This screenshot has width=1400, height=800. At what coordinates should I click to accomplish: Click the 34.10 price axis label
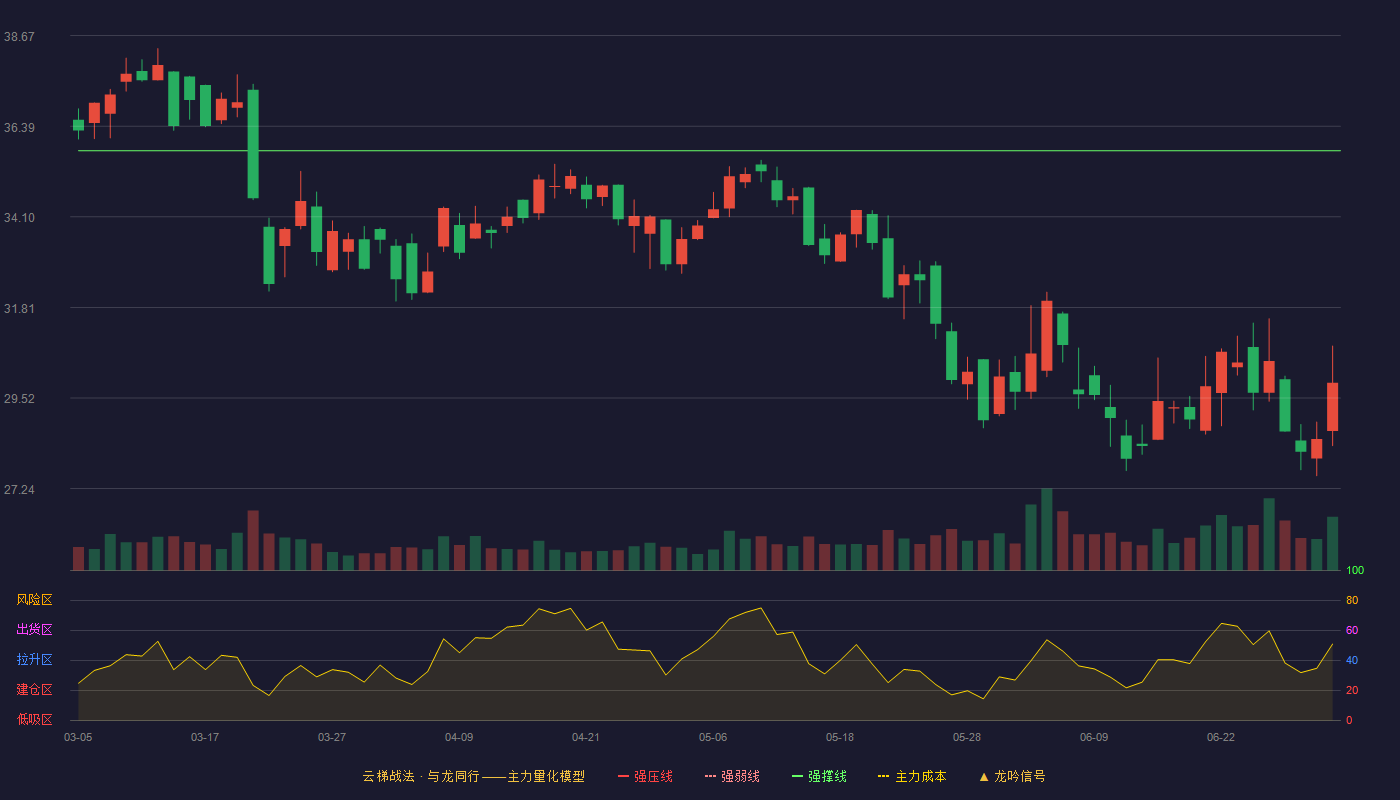point(19,217)
